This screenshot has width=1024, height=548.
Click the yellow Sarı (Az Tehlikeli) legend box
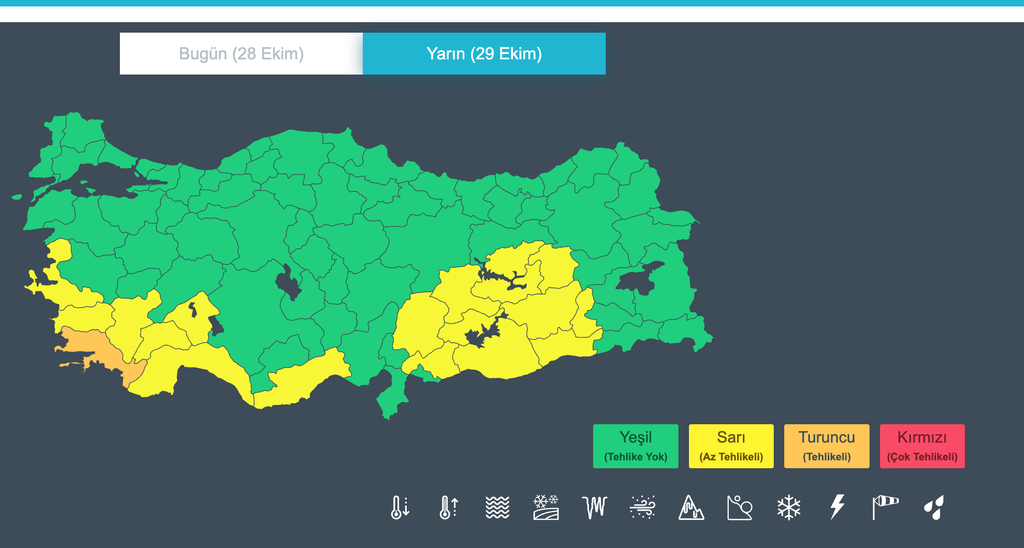click(x=731, y=446)
